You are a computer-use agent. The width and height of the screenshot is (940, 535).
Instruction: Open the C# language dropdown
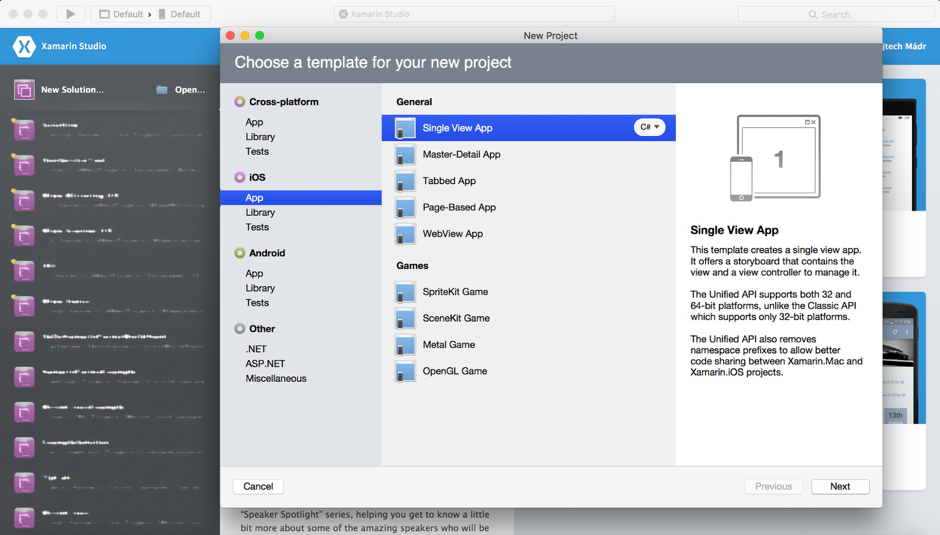(649, 127)
